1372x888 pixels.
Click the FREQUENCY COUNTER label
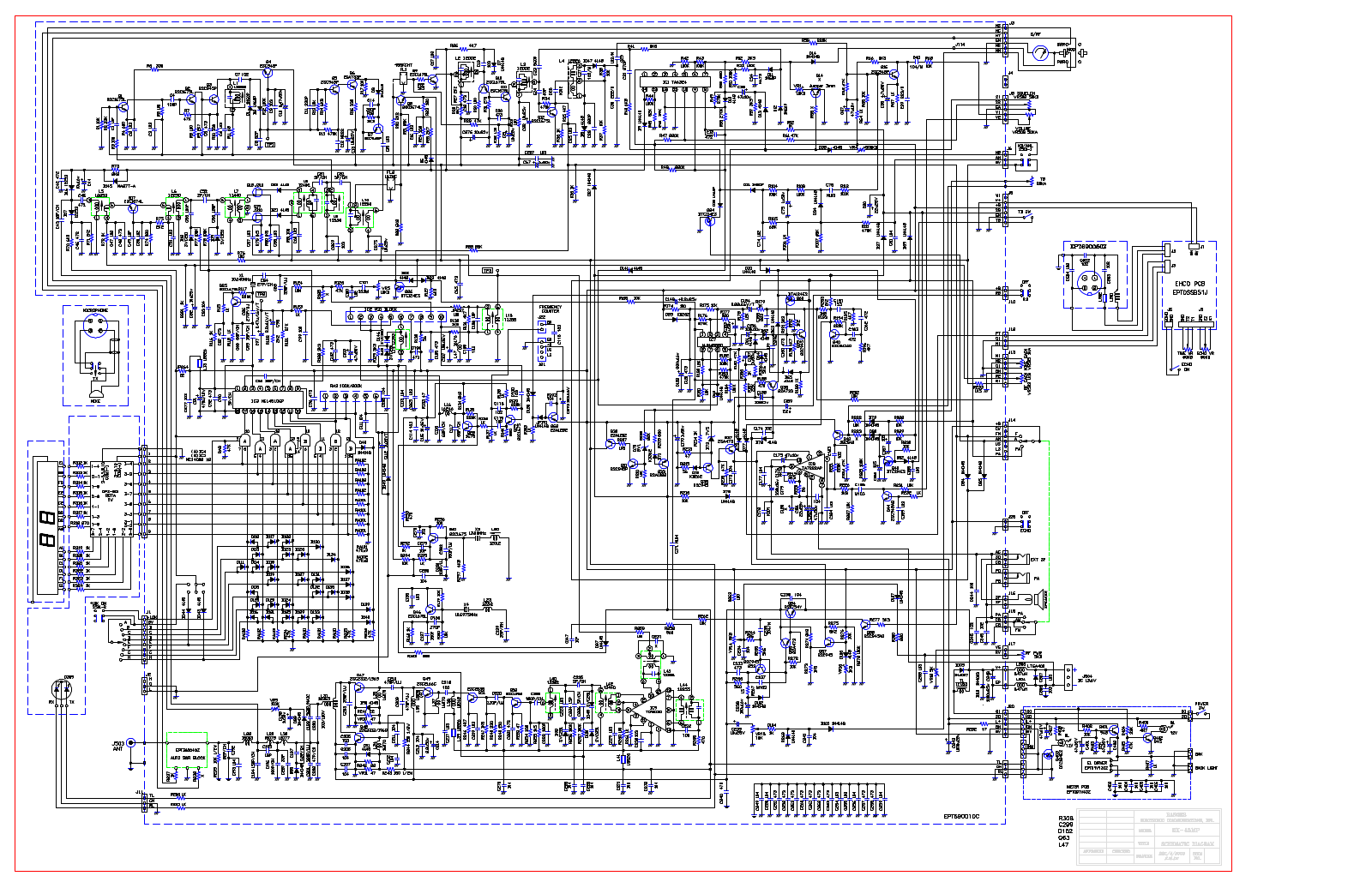tap(551, 309)
